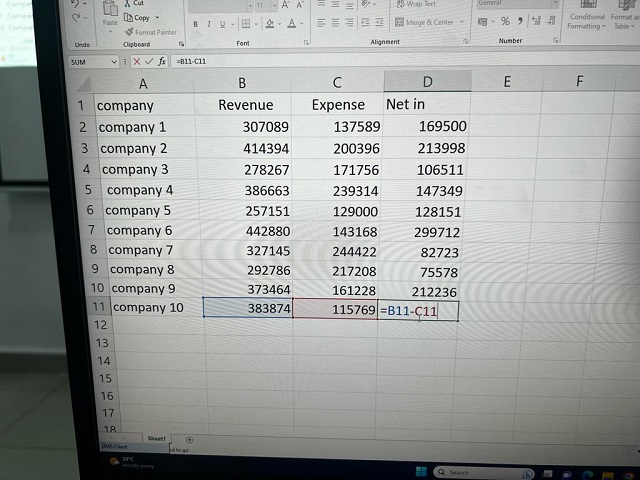Click the taskbar Search box
The height and width of the screenshot is (480, 640).
coord(484,473)
